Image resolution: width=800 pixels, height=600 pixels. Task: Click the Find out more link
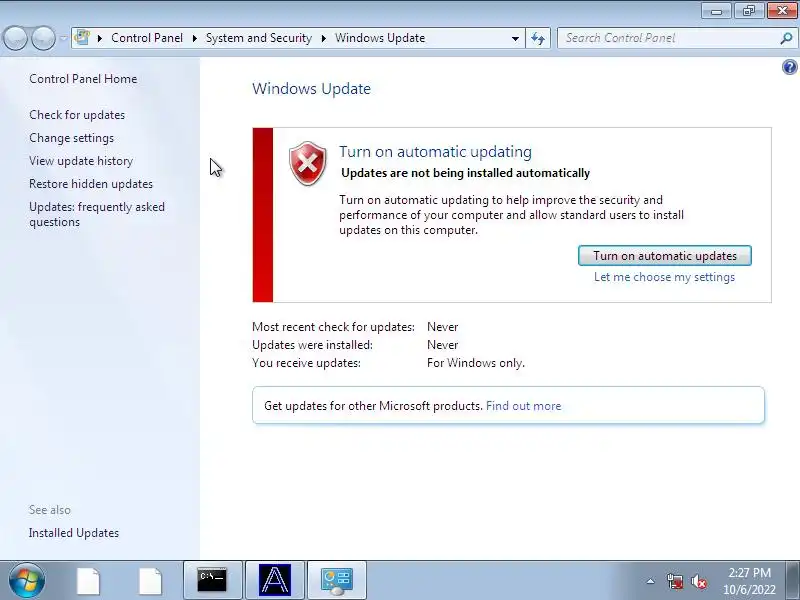(523, 406)
